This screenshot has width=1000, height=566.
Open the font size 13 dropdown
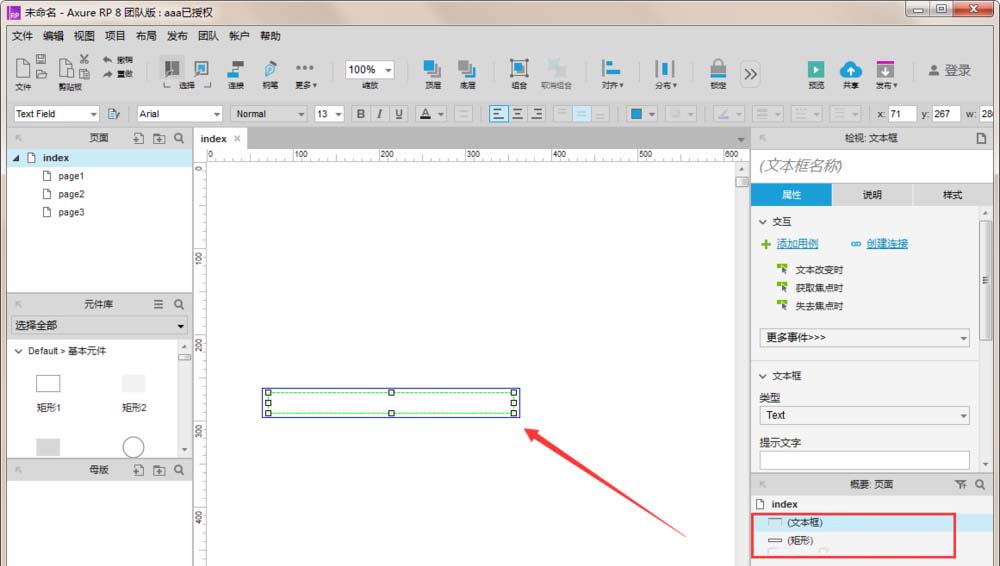[339, 114]
